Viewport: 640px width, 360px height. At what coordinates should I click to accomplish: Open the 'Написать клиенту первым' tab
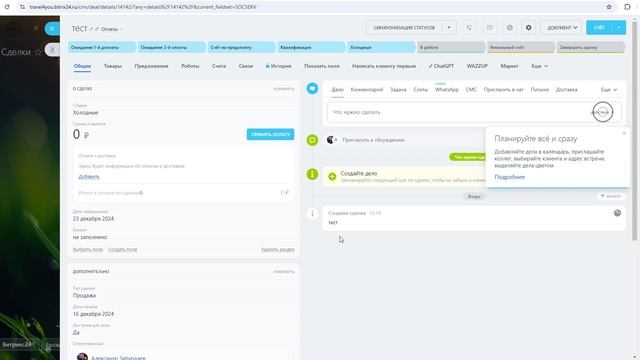384,66
